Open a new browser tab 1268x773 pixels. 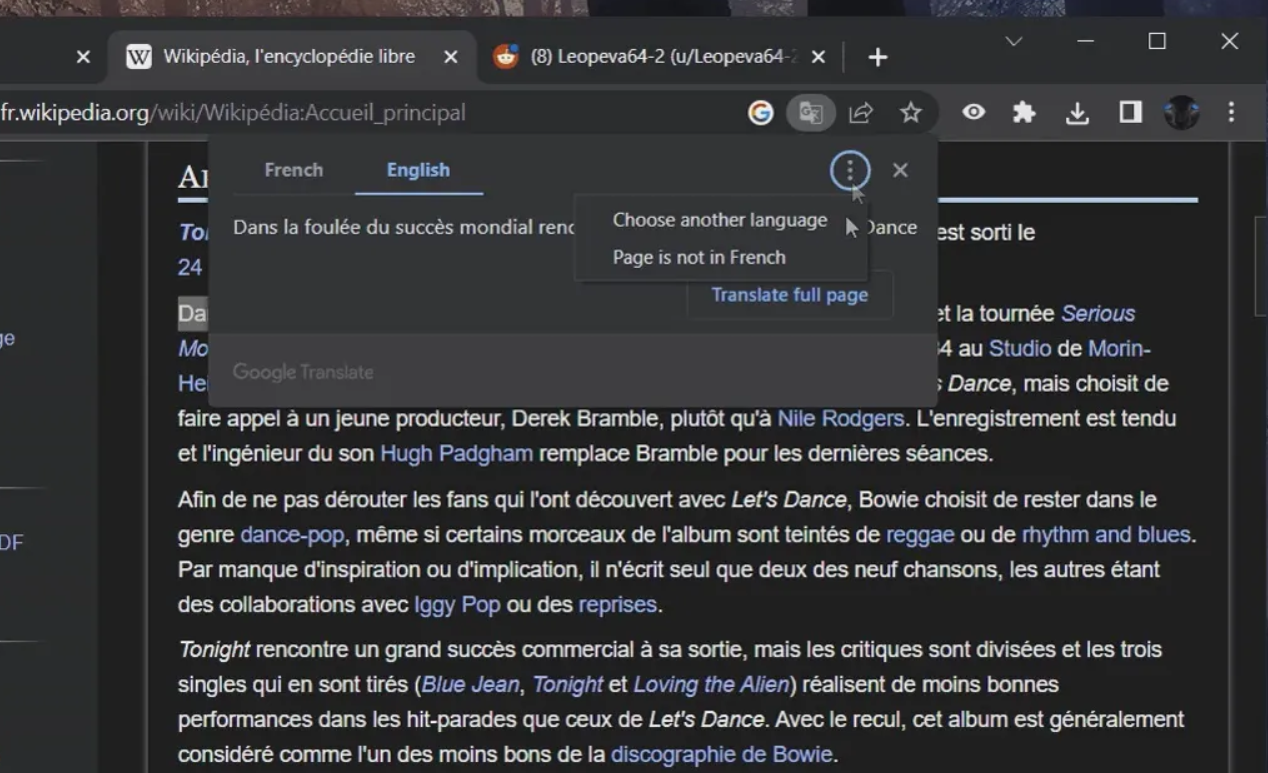click(878, 58)
